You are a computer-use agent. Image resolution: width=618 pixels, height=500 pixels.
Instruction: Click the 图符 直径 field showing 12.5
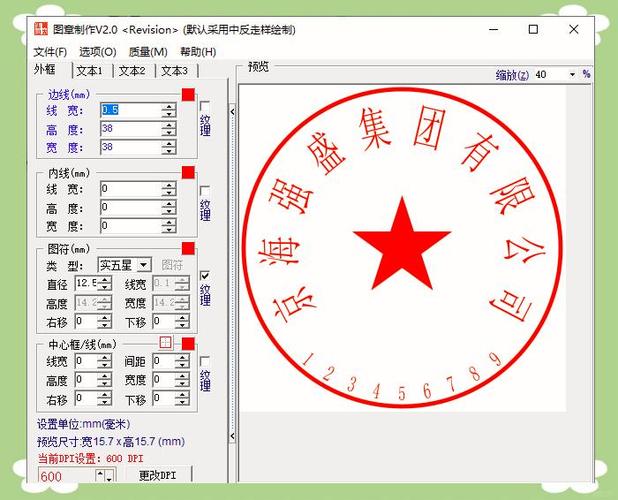point(86,283)
